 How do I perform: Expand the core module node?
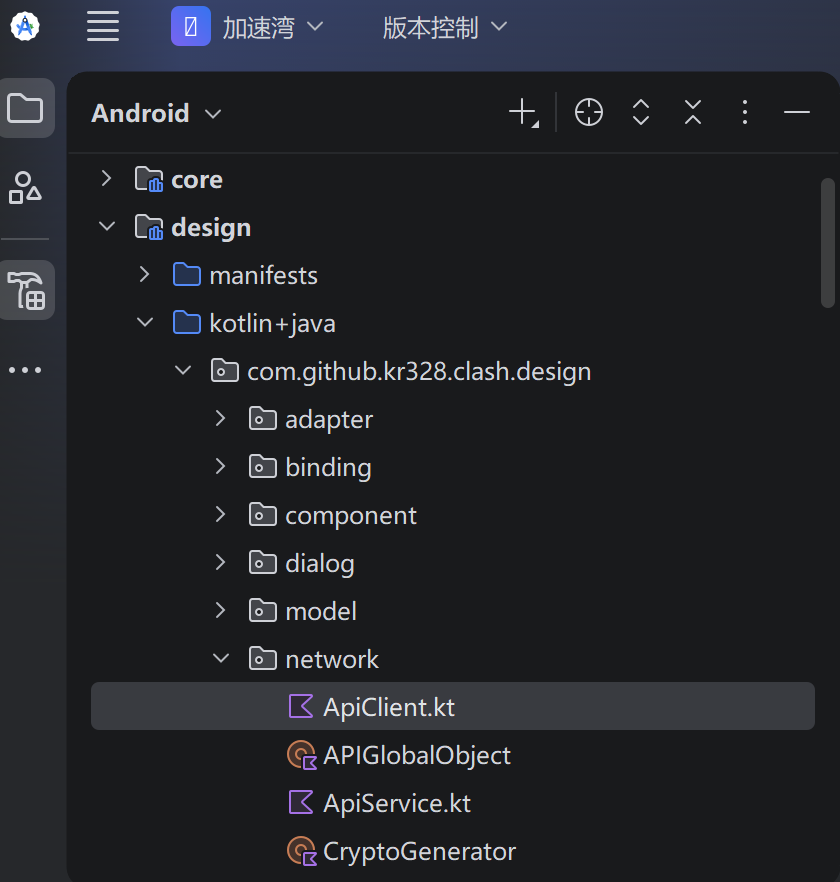click(x=106, y=178)
